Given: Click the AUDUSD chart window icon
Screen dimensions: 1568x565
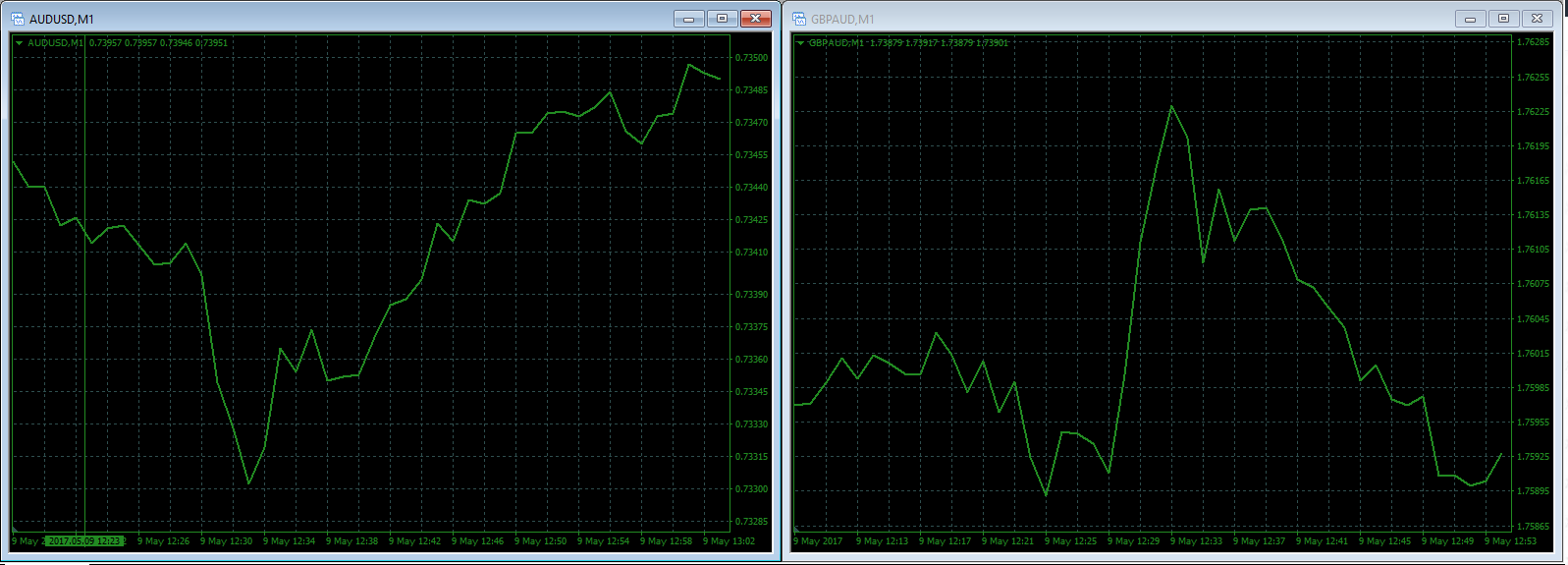Looking at the screenshot, I should pyautogui.click(x=18, y=19).
